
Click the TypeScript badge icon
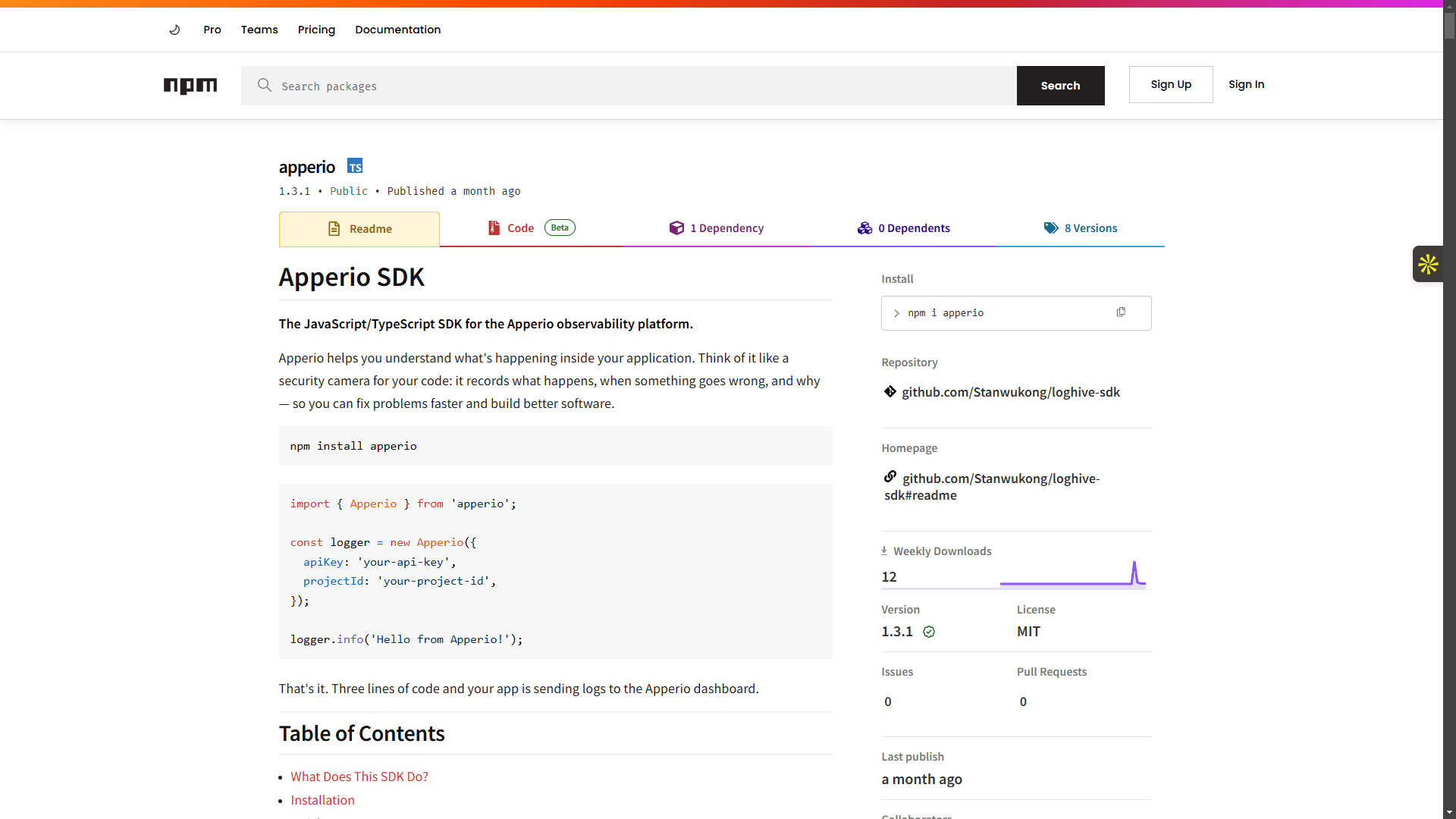(355, 166)
